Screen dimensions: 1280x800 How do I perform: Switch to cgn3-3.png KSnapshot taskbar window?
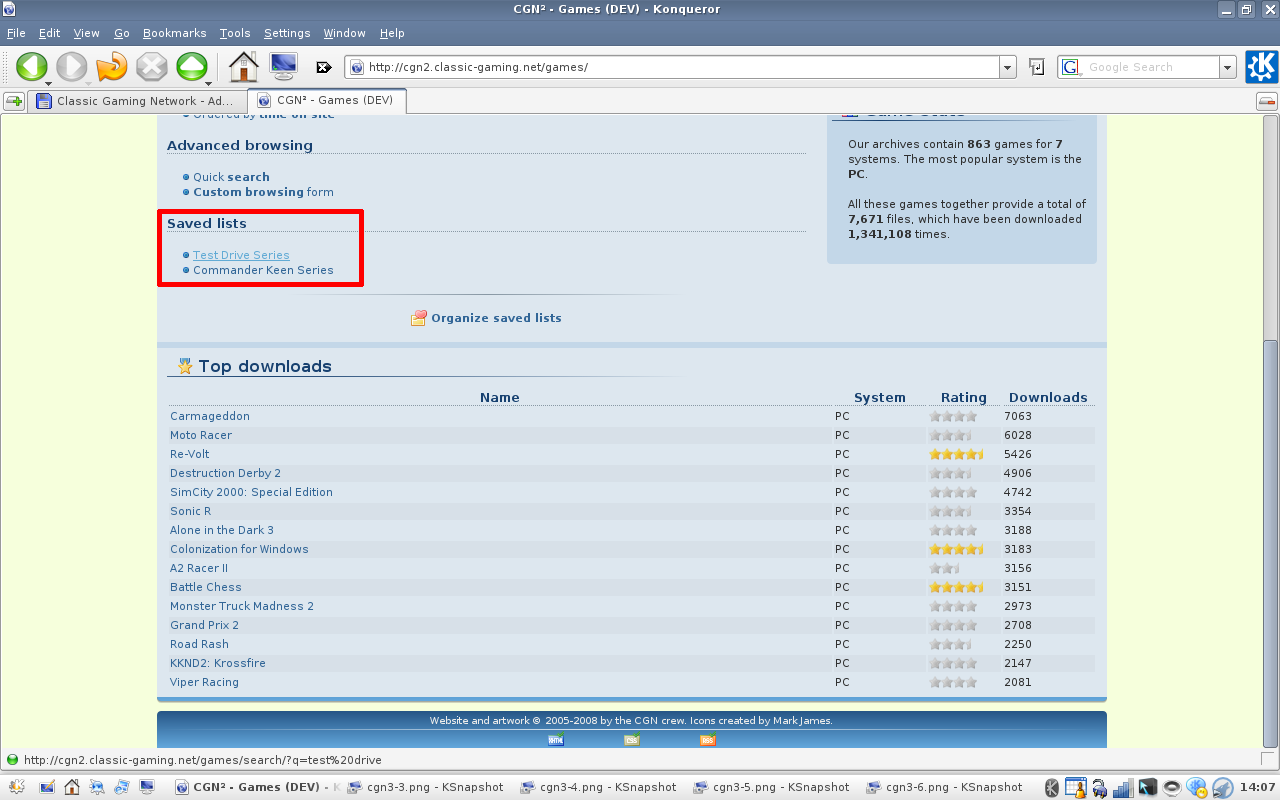tap(426, 787)
